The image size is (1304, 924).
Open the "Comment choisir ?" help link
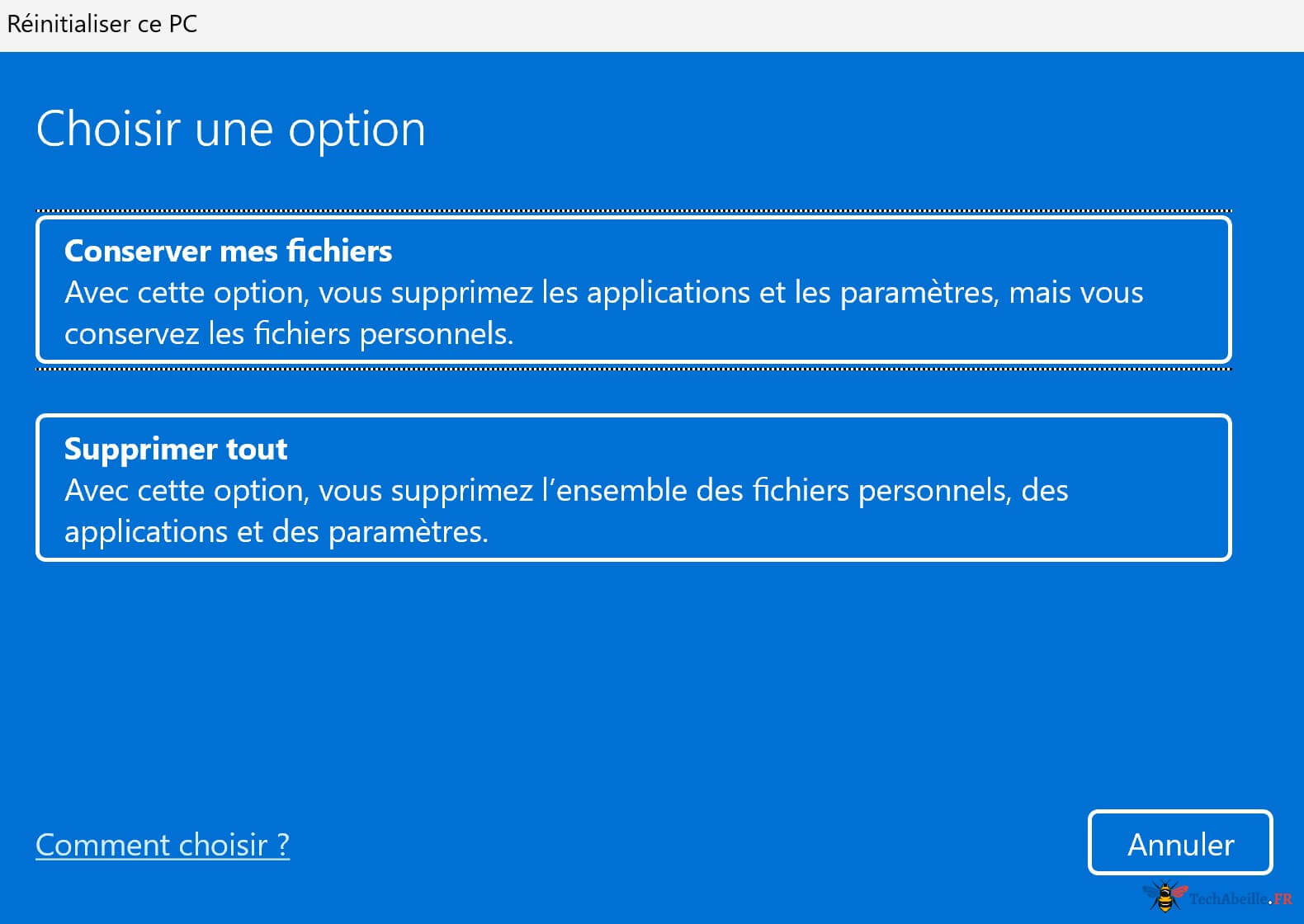coord(163,845)
